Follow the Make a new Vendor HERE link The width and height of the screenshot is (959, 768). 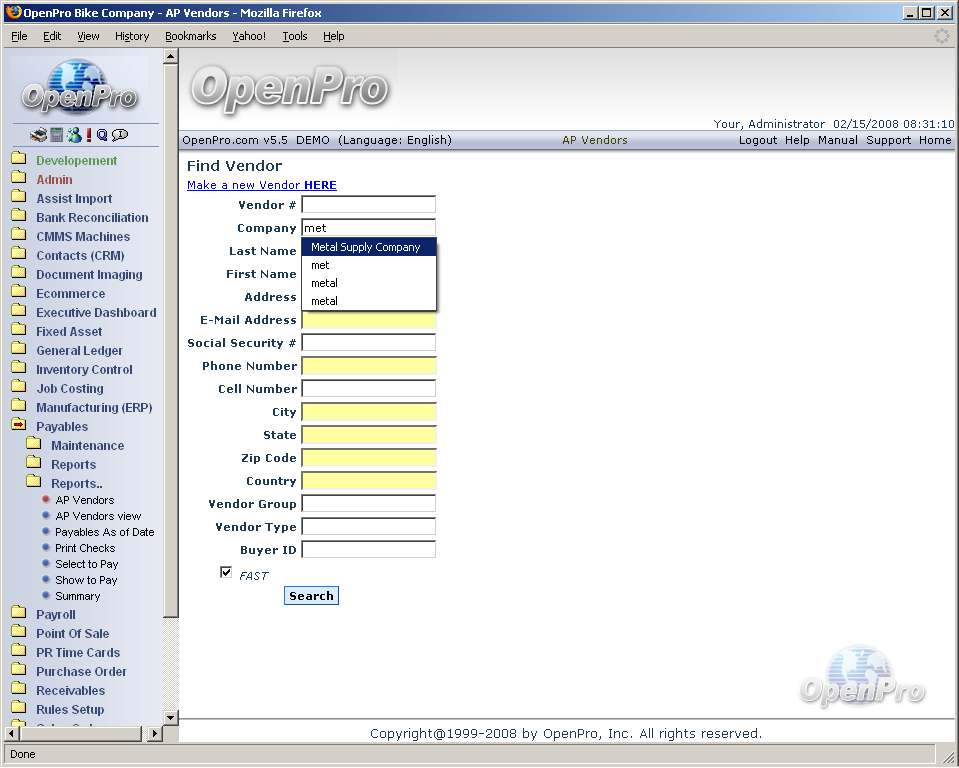click(x=261, y=185)
